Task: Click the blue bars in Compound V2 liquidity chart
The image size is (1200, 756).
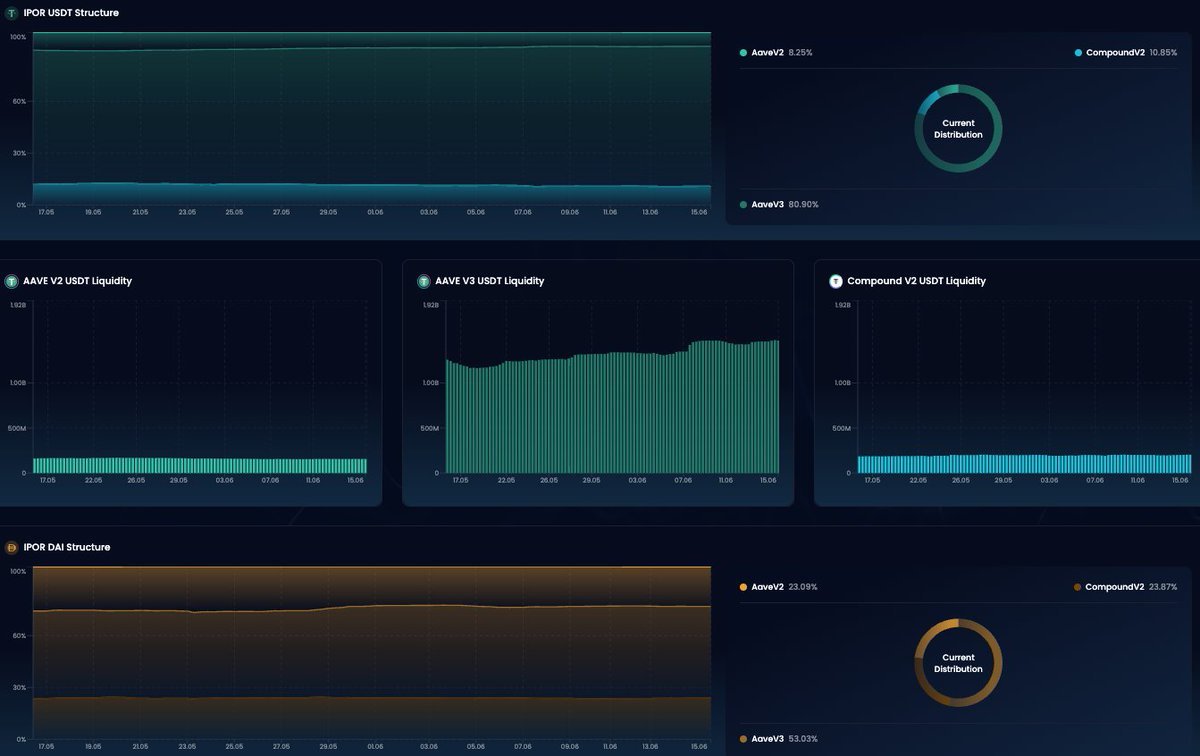Action: click(1024, 464)
